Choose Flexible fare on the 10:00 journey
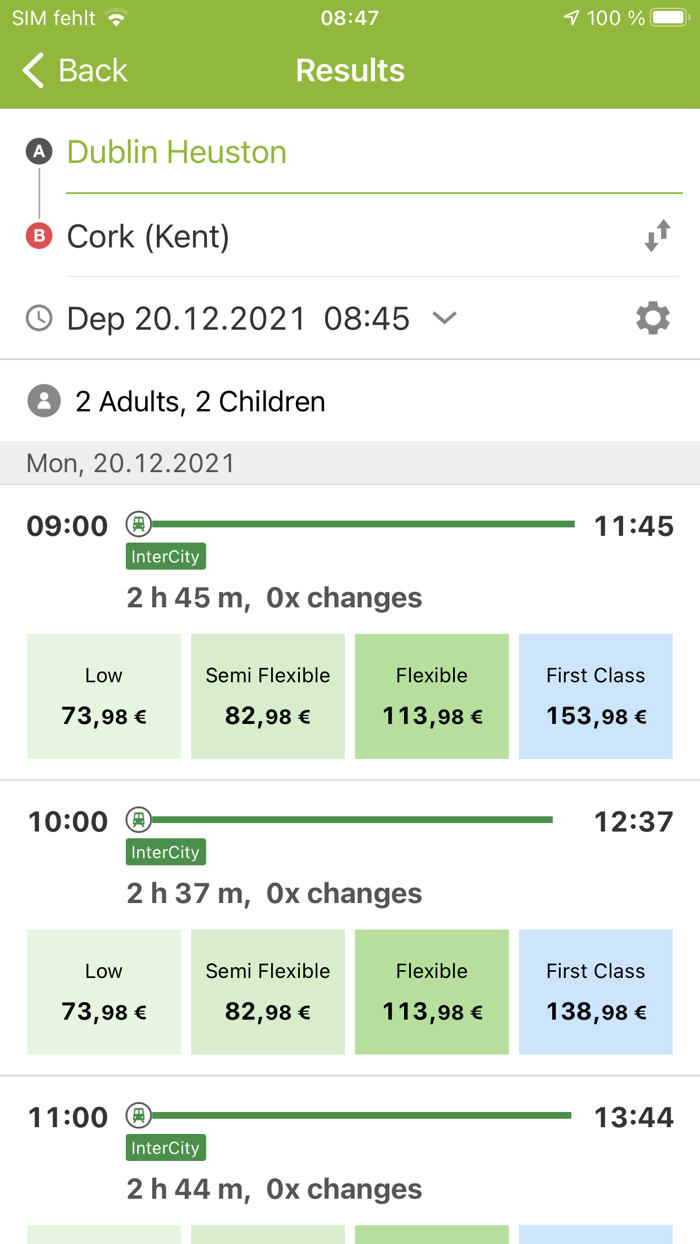Image resolution: width=700 pixels, height=1244 pixels. tap(431, 991)
